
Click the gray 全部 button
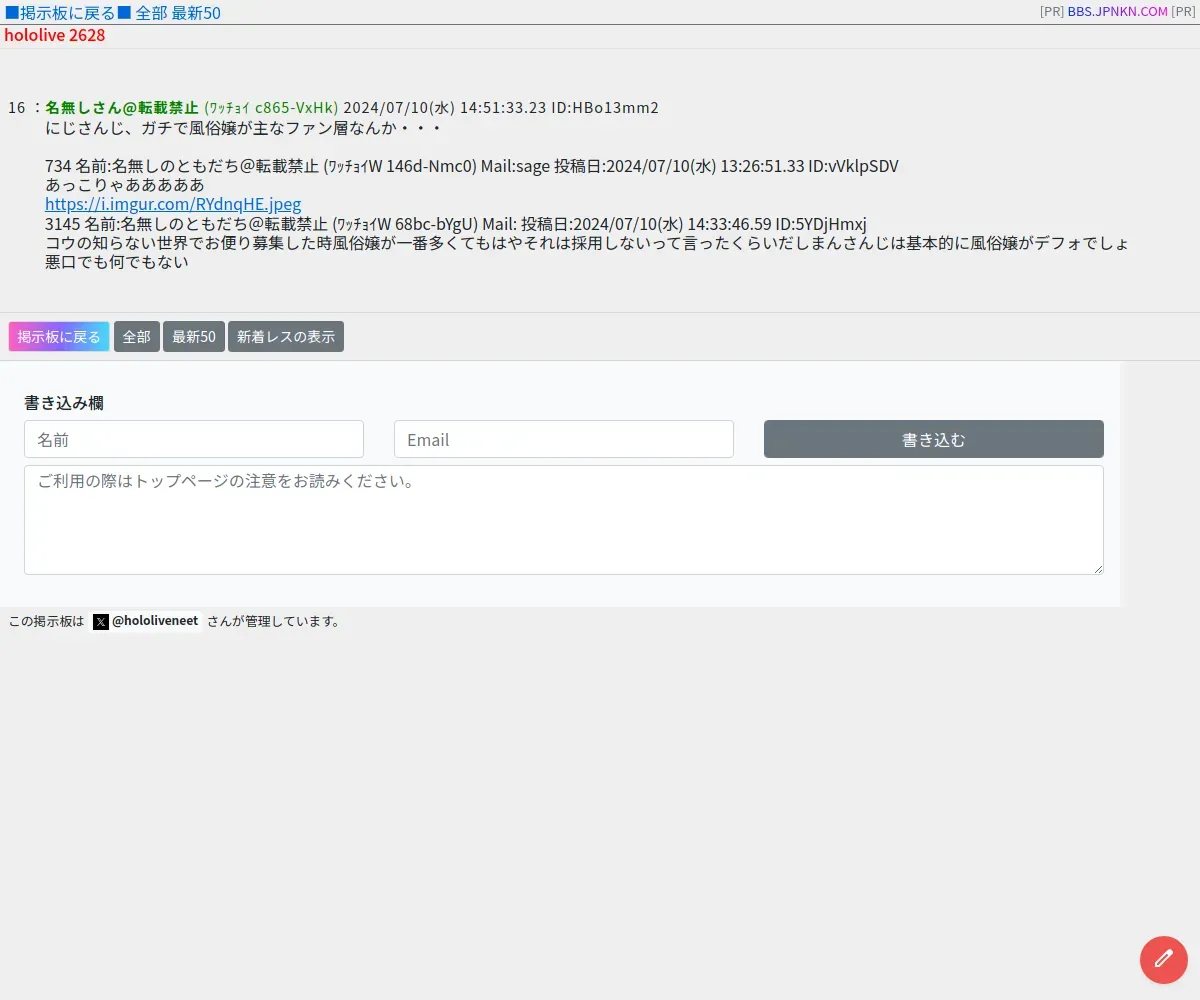137,337
